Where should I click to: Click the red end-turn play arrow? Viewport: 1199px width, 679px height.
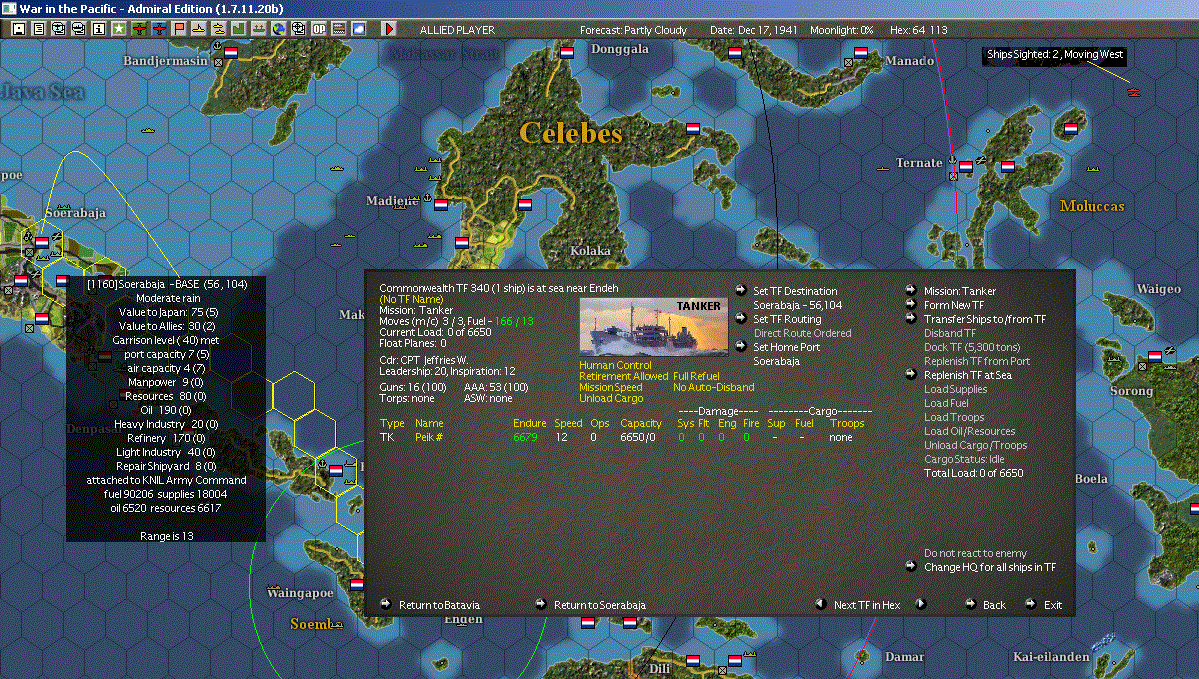click(x=388, y=29)
